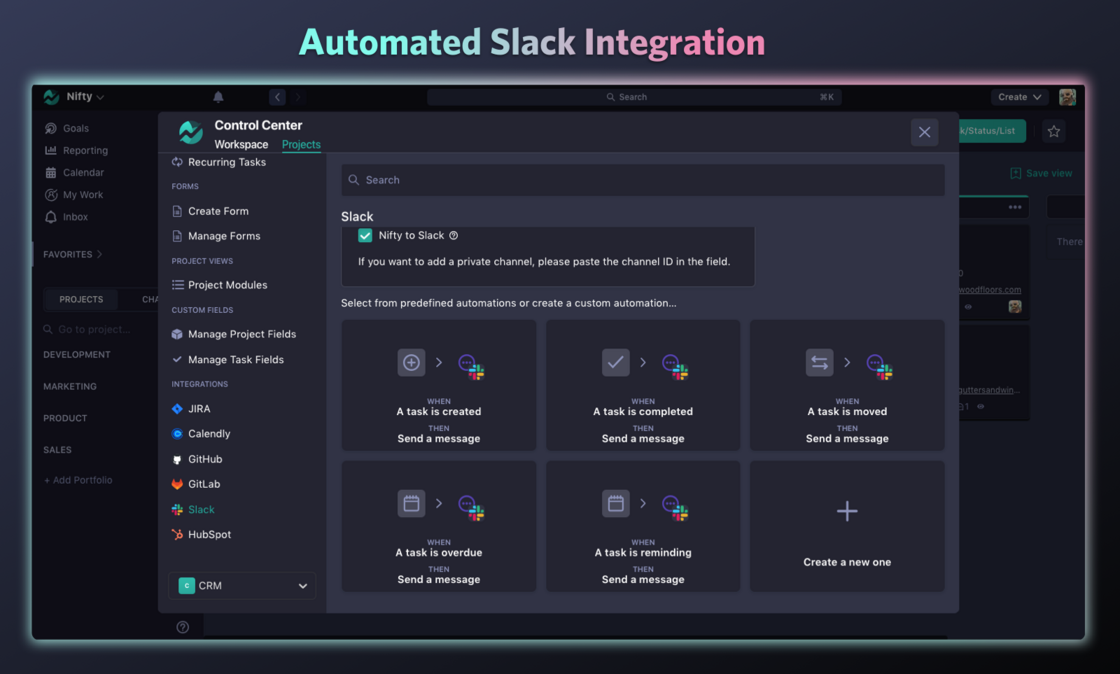Choose the 'A task is created' automation

tap(439, 385)
